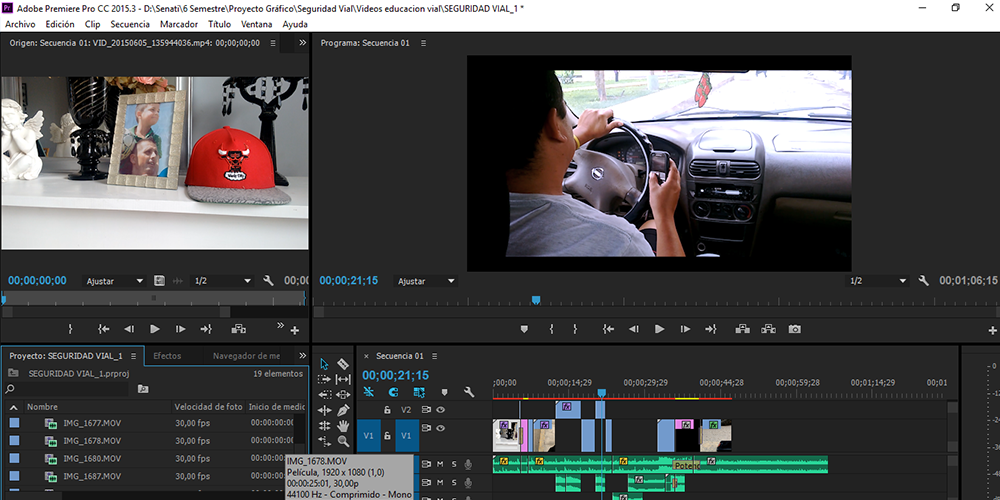Show hidden Source panel tabs chevron

coord(302,43)
